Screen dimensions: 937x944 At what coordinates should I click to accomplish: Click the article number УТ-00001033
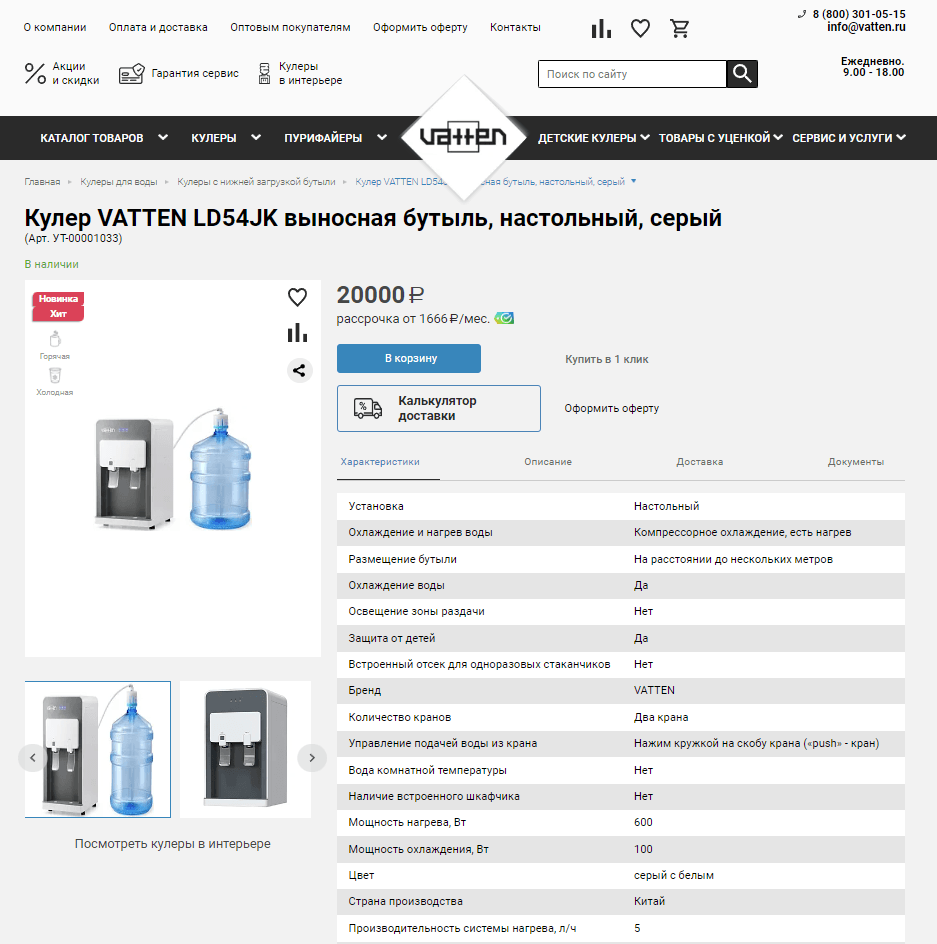click(86, 238)
